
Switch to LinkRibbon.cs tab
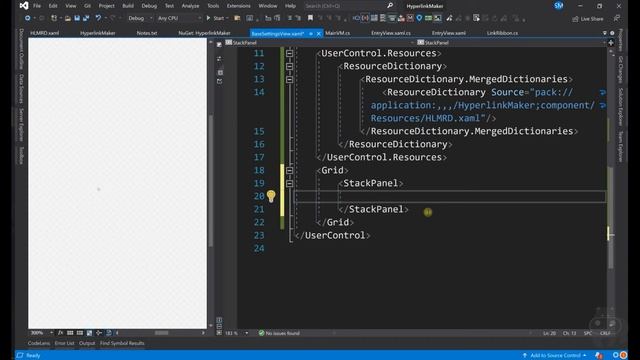502,33
